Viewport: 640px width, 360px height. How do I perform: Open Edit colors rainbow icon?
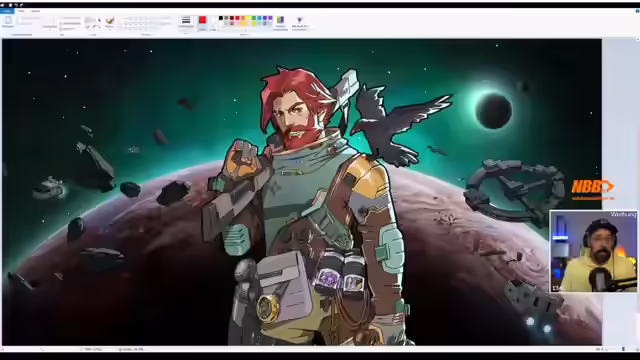(x=280, y=20)
